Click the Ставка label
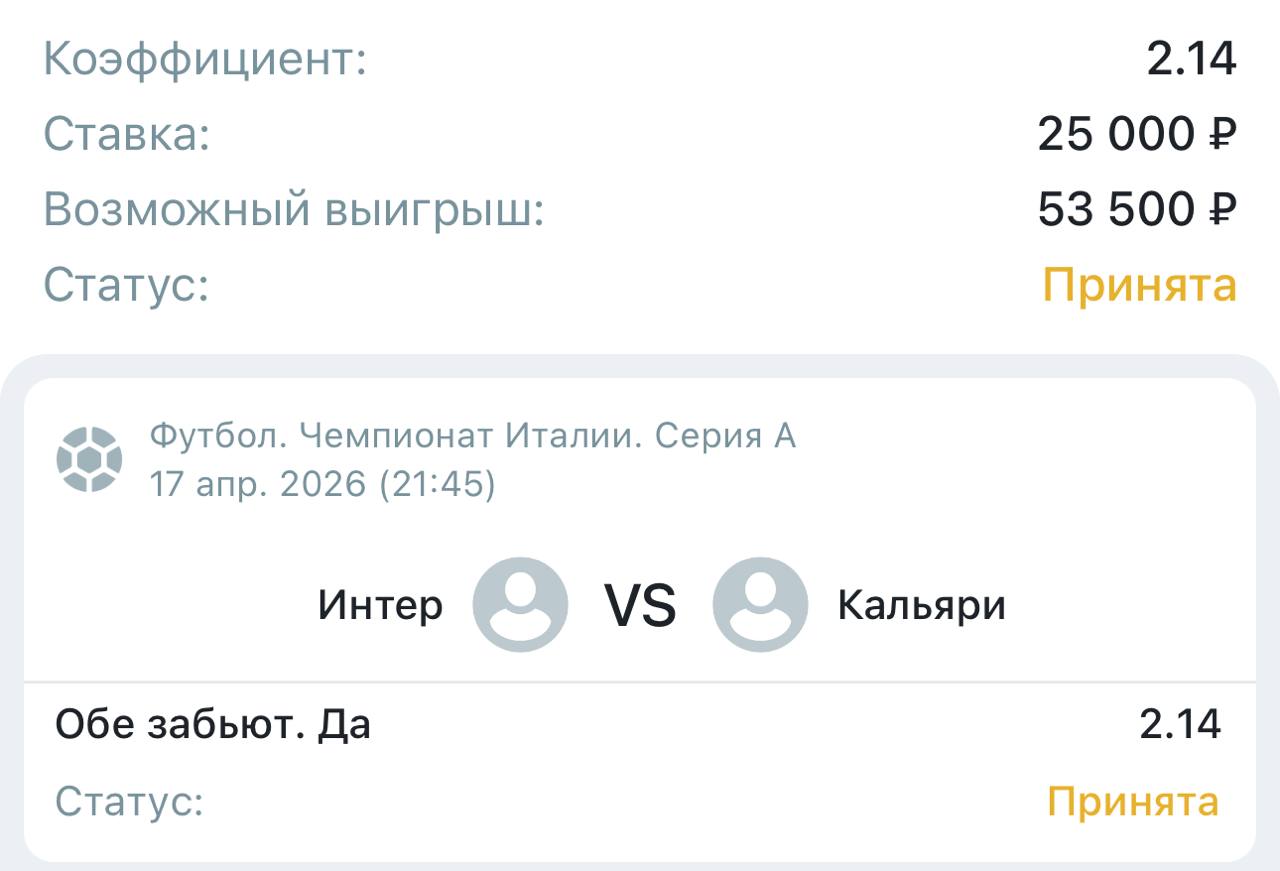1280x871 pixels. 127,134
